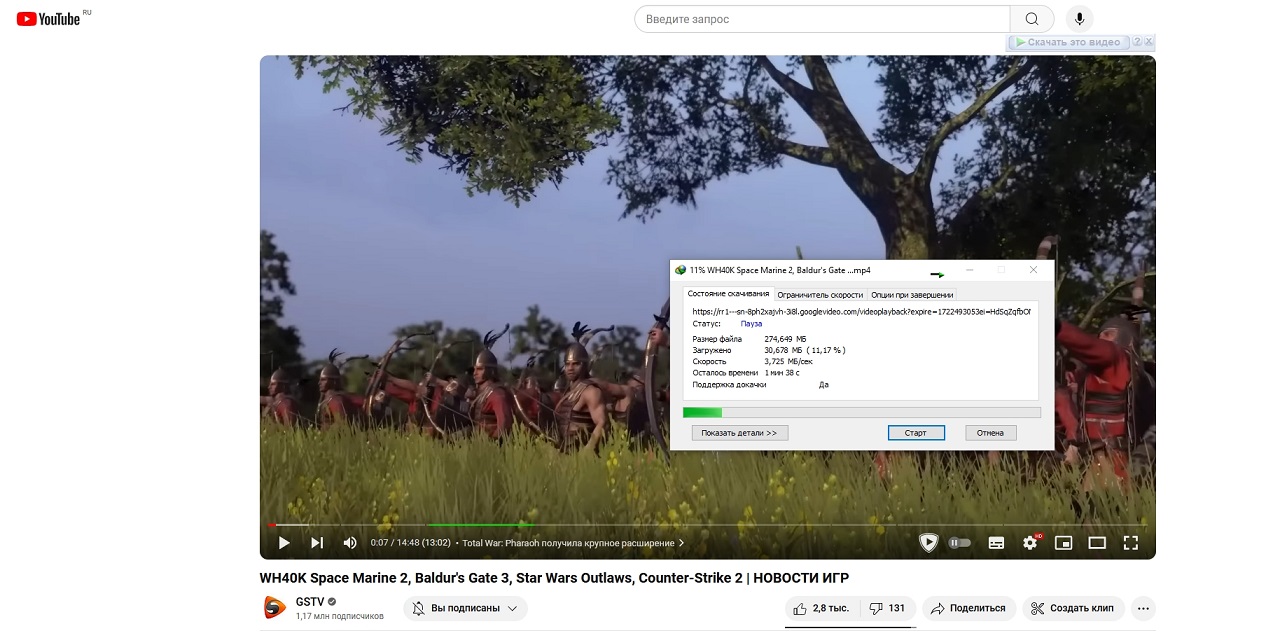Enable miniplayer mode
This screenshot has height=638, width=1280.
click(x=1064, y=543)
